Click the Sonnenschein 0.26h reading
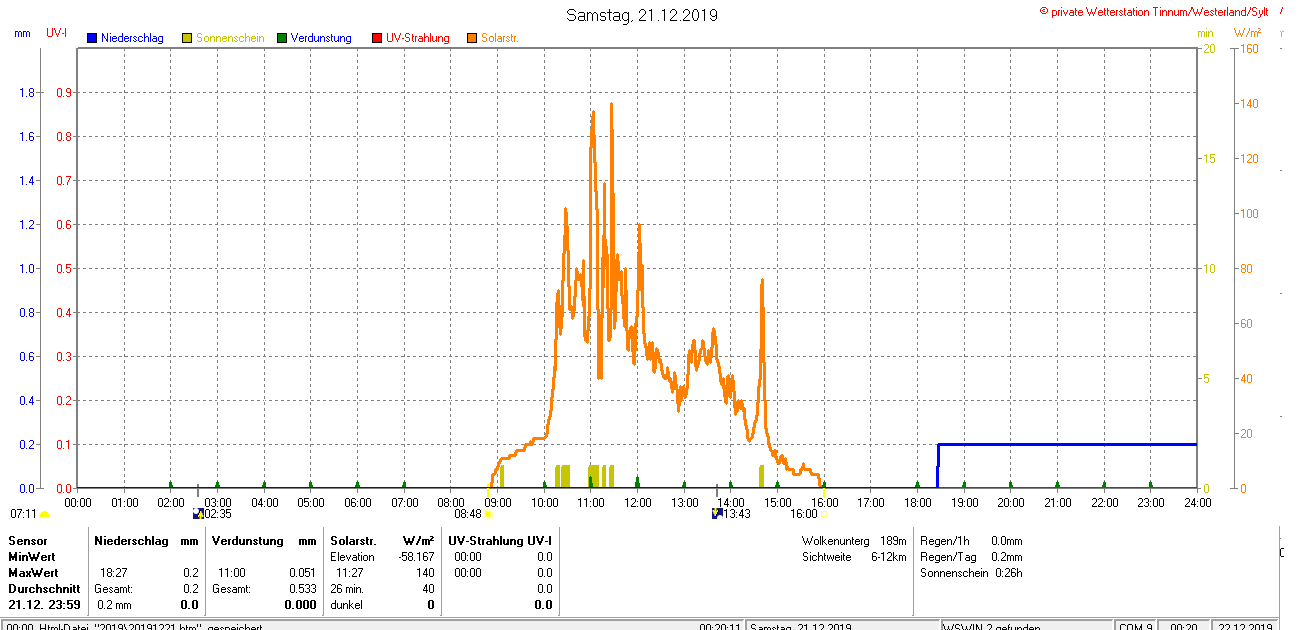 coord(971,573)
